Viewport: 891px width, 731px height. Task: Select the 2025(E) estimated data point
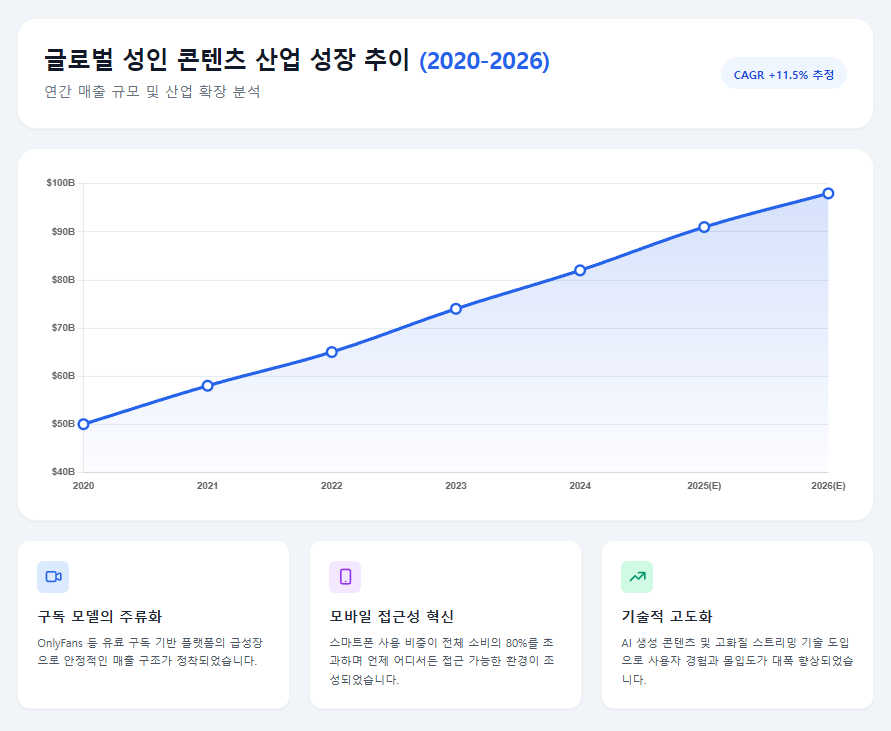704,227
